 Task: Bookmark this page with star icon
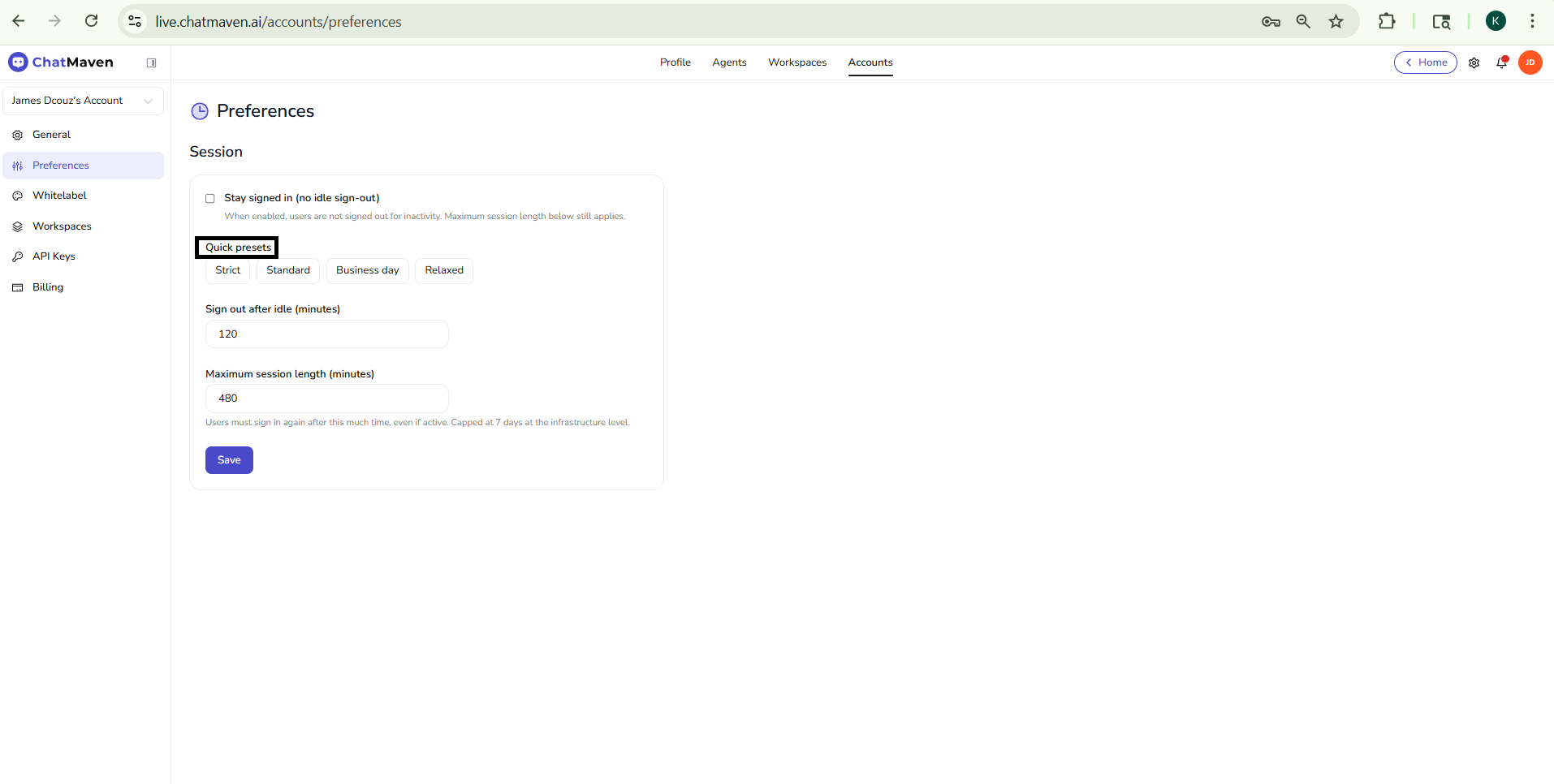(1336, 22)
